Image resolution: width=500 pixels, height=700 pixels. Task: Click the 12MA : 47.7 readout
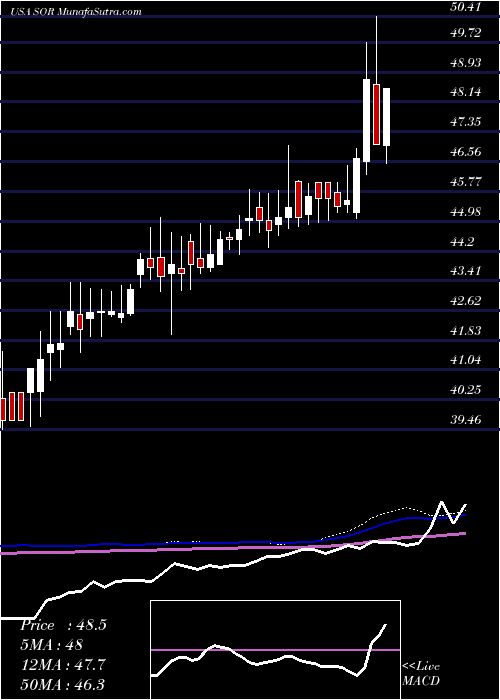pos(62,664)
